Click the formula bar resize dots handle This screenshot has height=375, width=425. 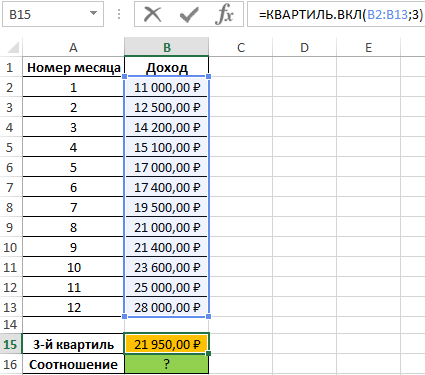(x=119, y=14)
